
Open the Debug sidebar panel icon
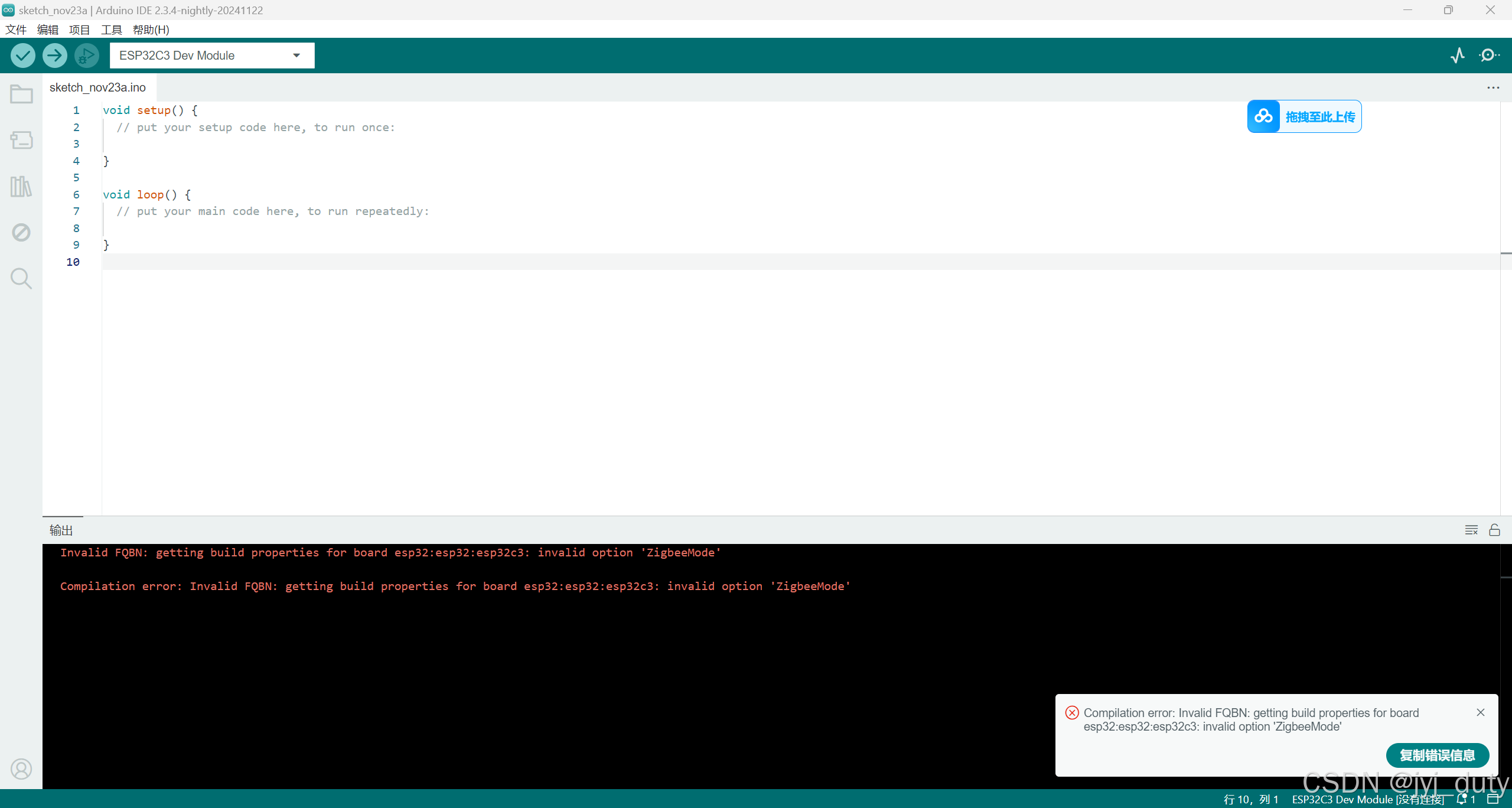point(21,232)
